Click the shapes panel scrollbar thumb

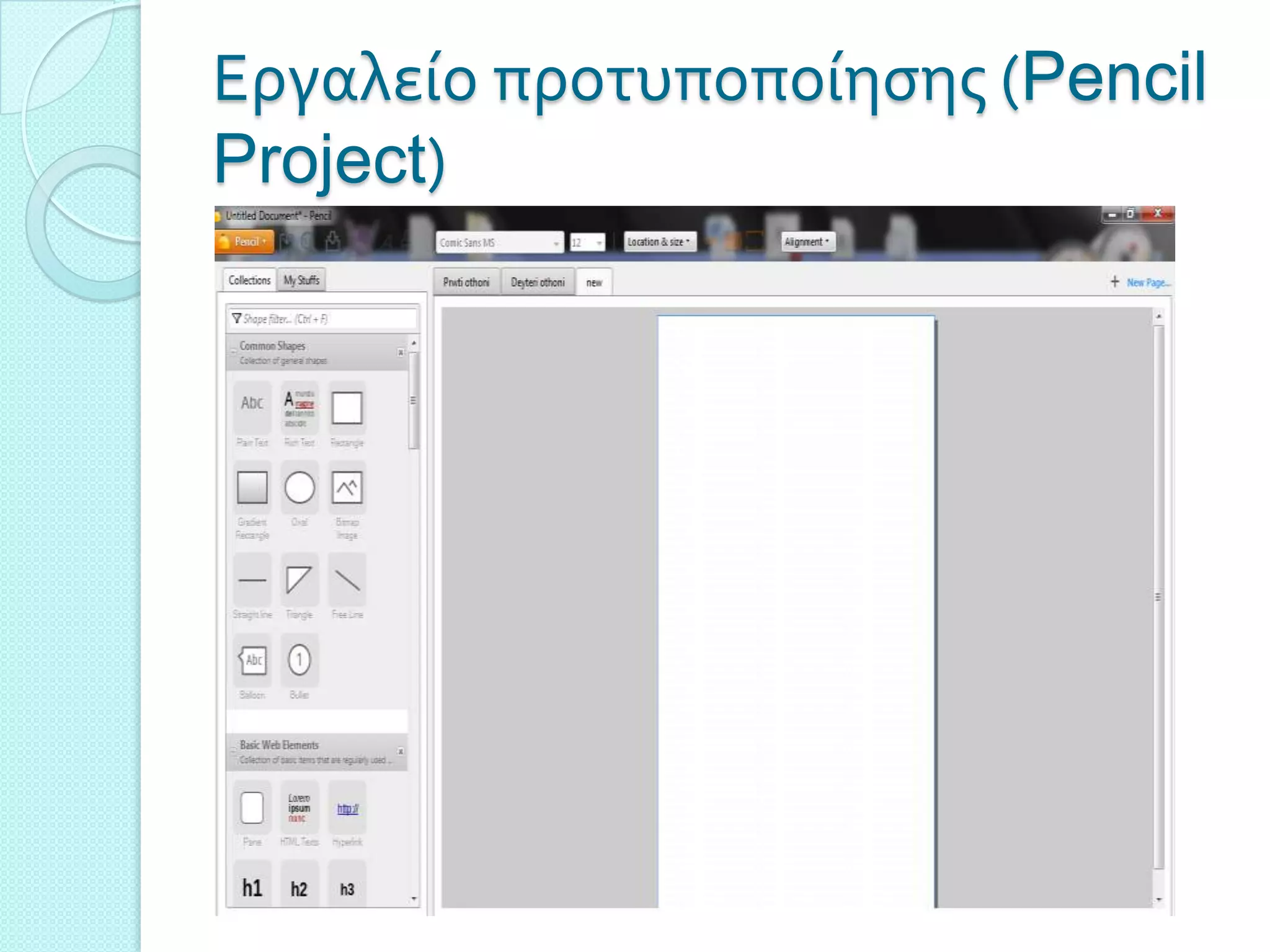coord(414,400)
